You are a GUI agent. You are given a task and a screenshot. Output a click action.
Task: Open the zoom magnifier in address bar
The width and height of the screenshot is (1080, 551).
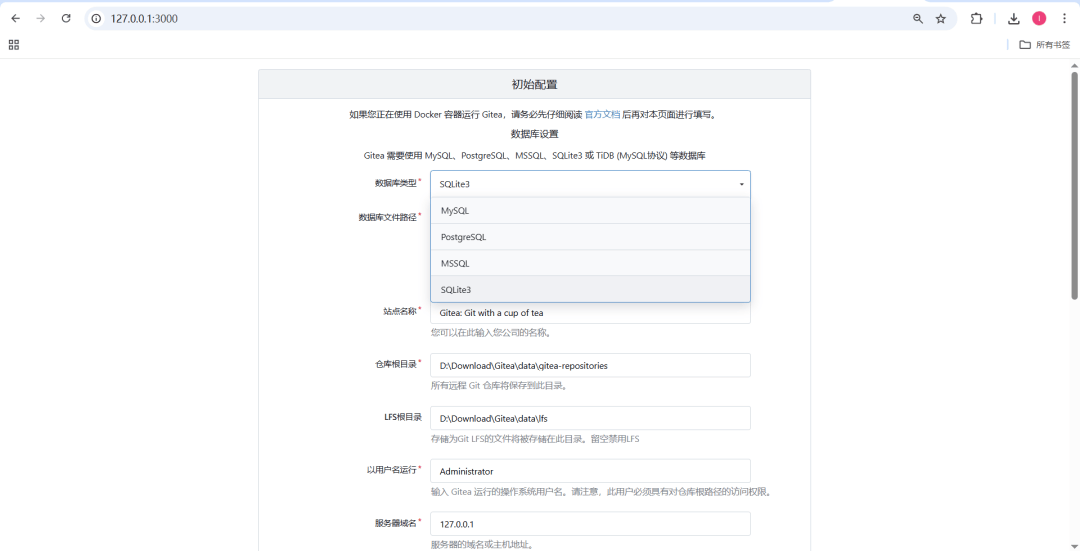point(918,19)
